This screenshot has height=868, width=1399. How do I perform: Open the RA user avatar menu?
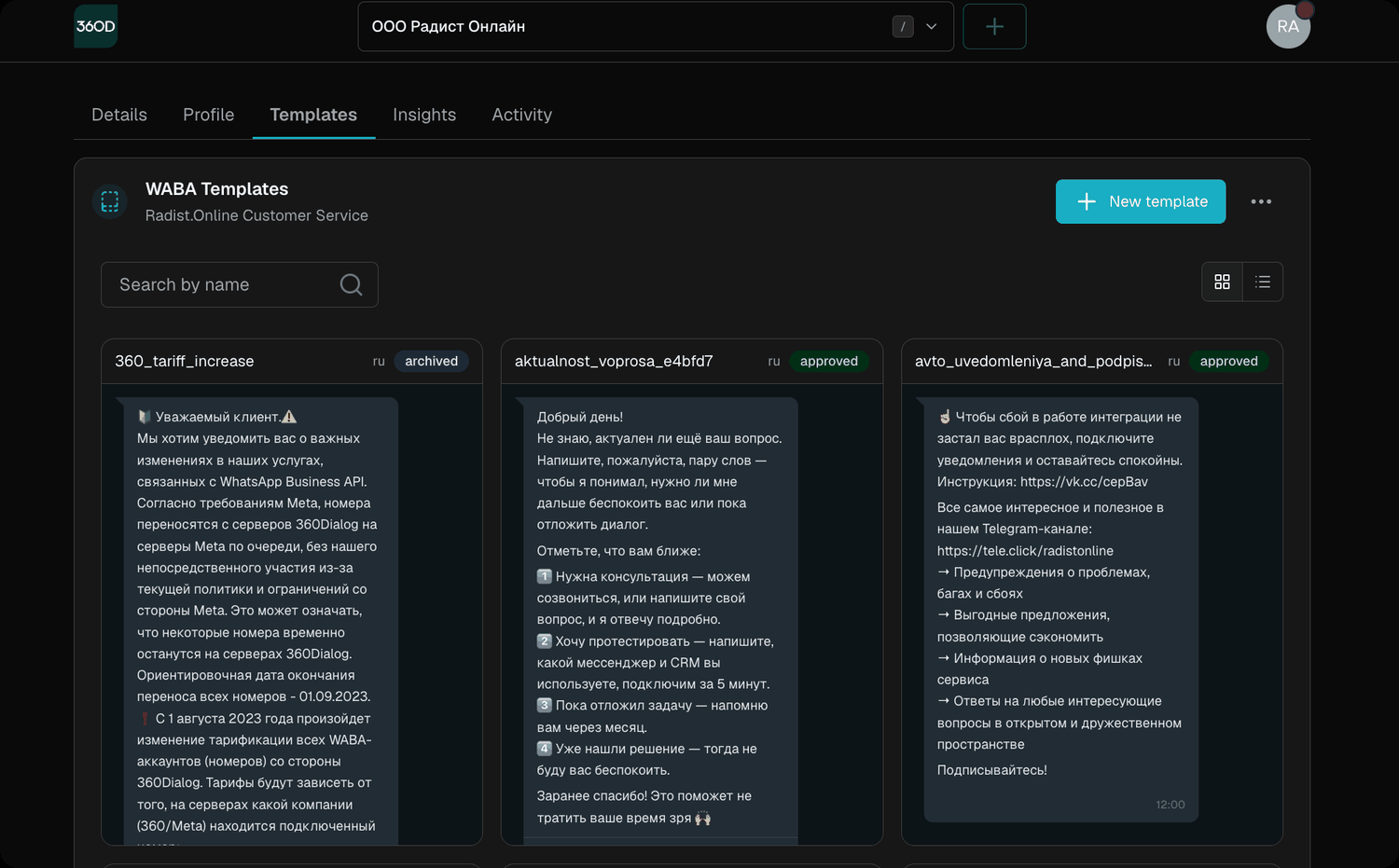[1288, 26]
